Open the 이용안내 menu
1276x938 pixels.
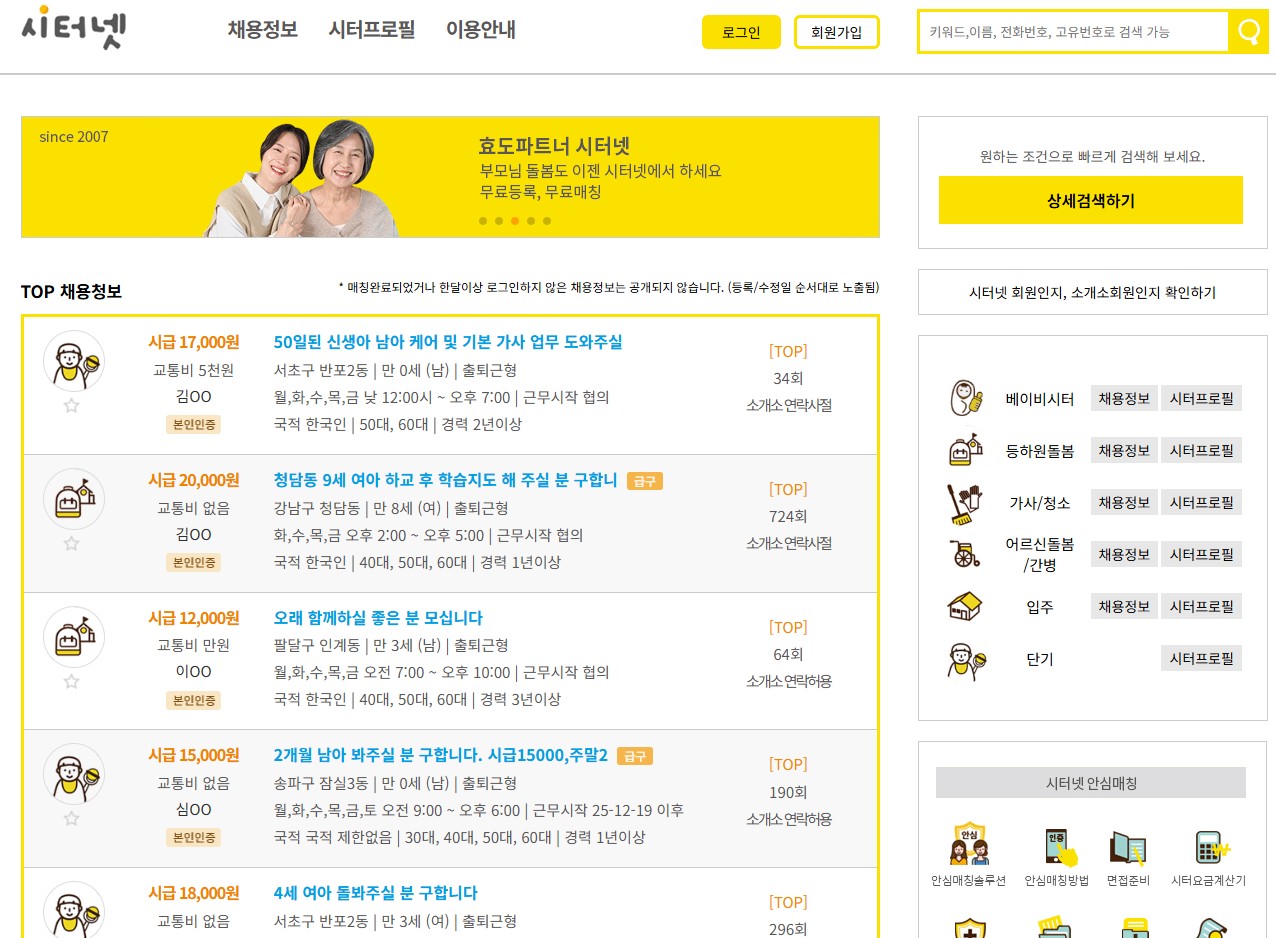pyautogui.click(x=481, y=31)
